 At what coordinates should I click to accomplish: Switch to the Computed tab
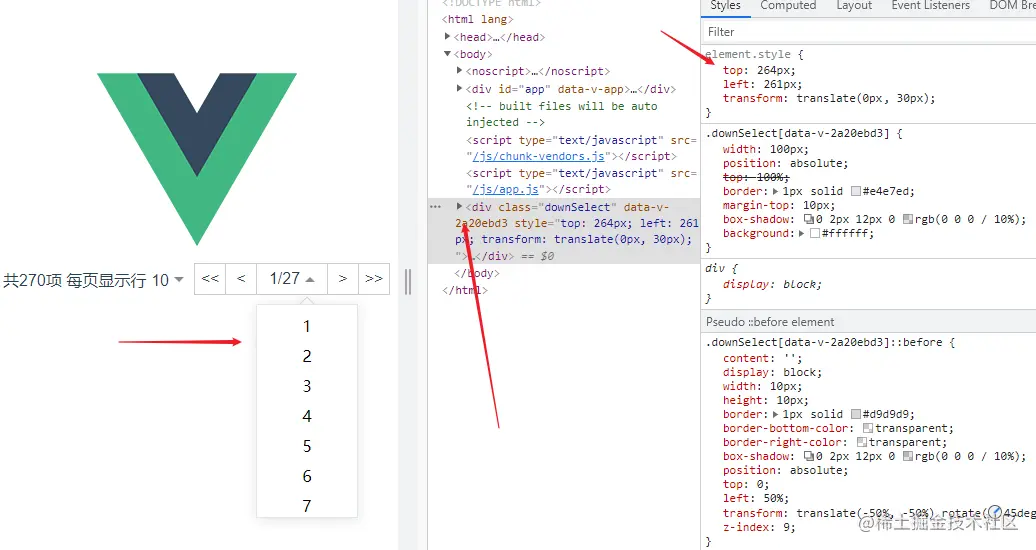788,5
